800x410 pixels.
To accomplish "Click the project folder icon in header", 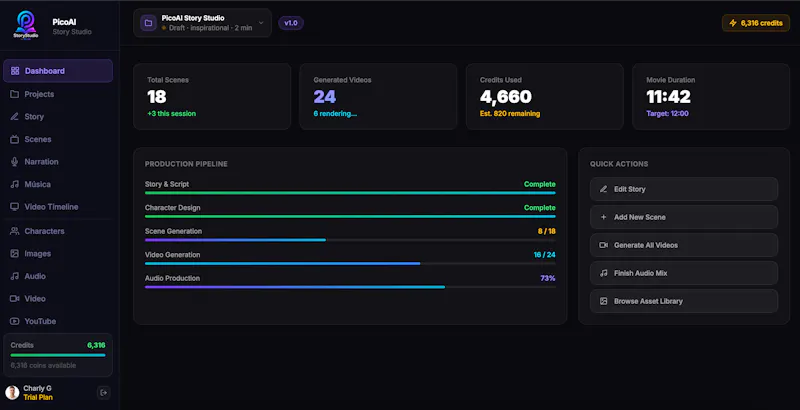I will [x=148, y=23].
